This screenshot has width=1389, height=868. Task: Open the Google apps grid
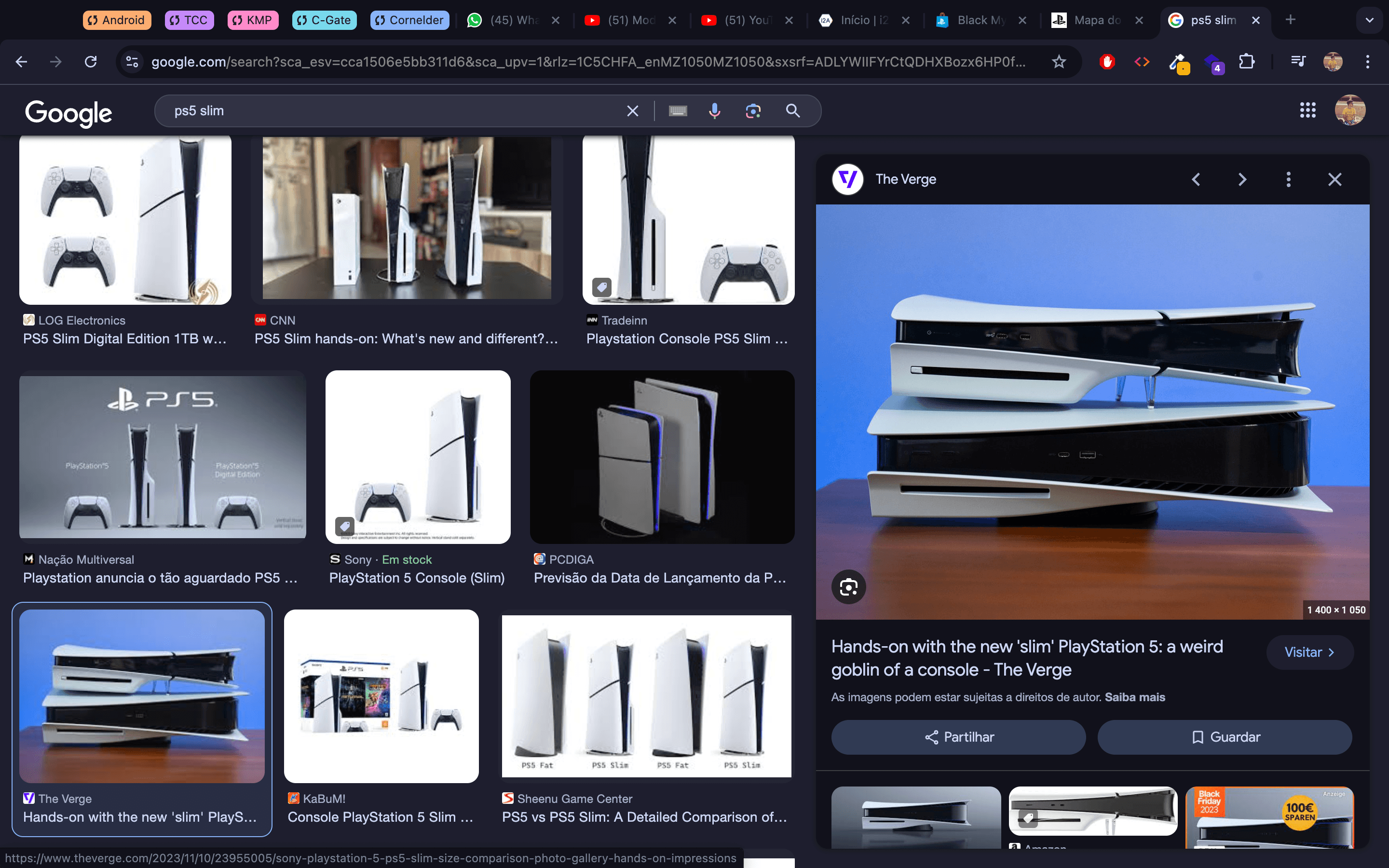point(1307,110)
